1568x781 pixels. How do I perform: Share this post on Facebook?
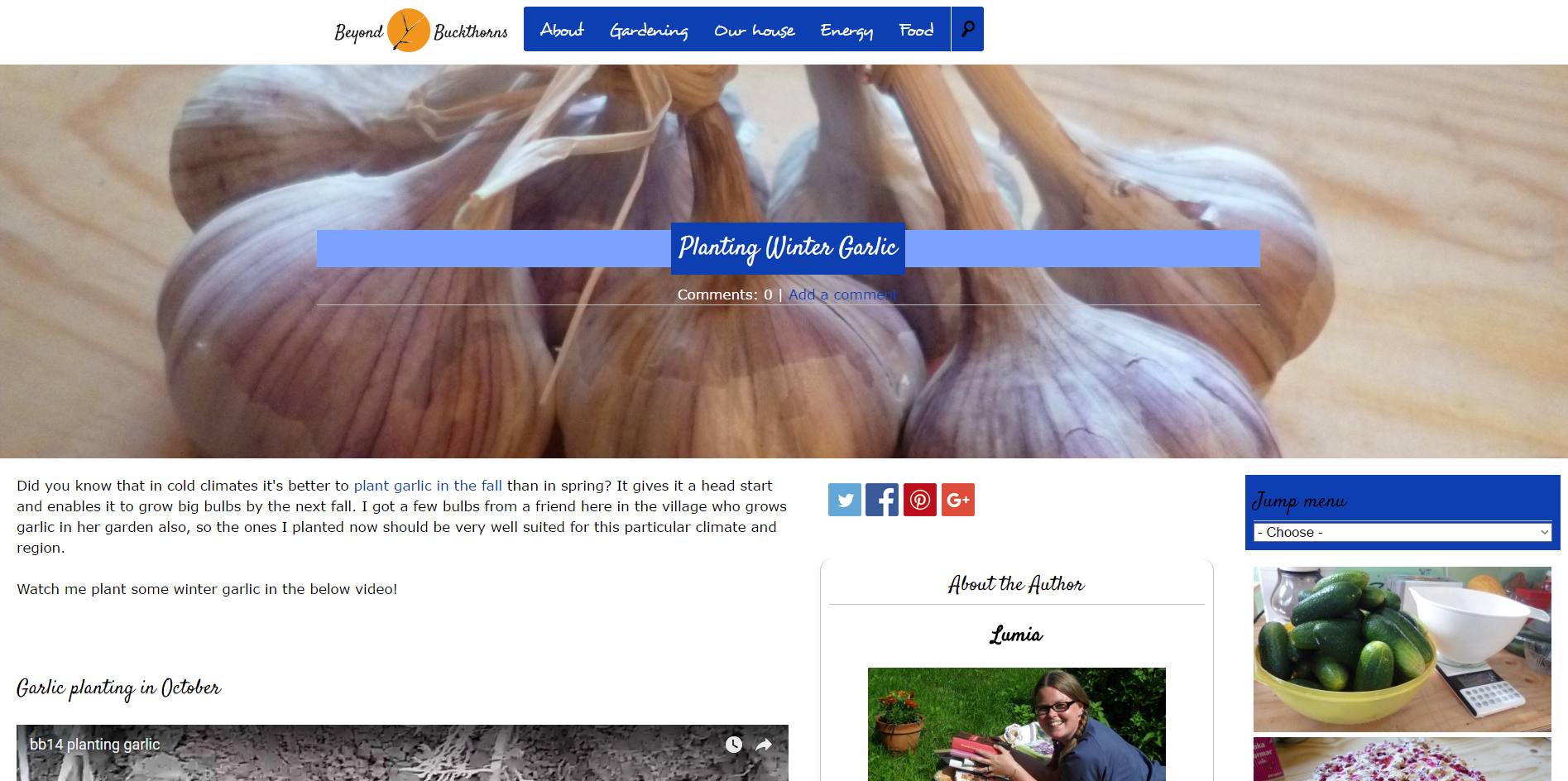coord(882,500)
